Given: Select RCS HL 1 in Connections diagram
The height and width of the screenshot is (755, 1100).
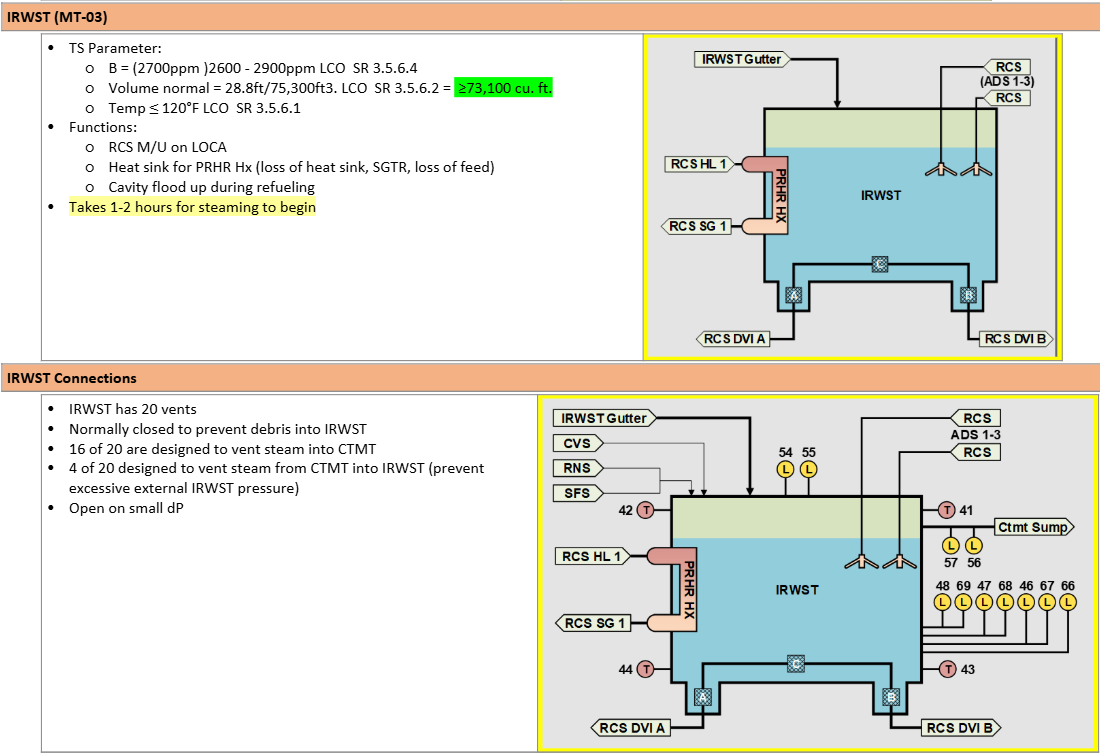Looking at the screenshot, I should [x=592, y=556].
